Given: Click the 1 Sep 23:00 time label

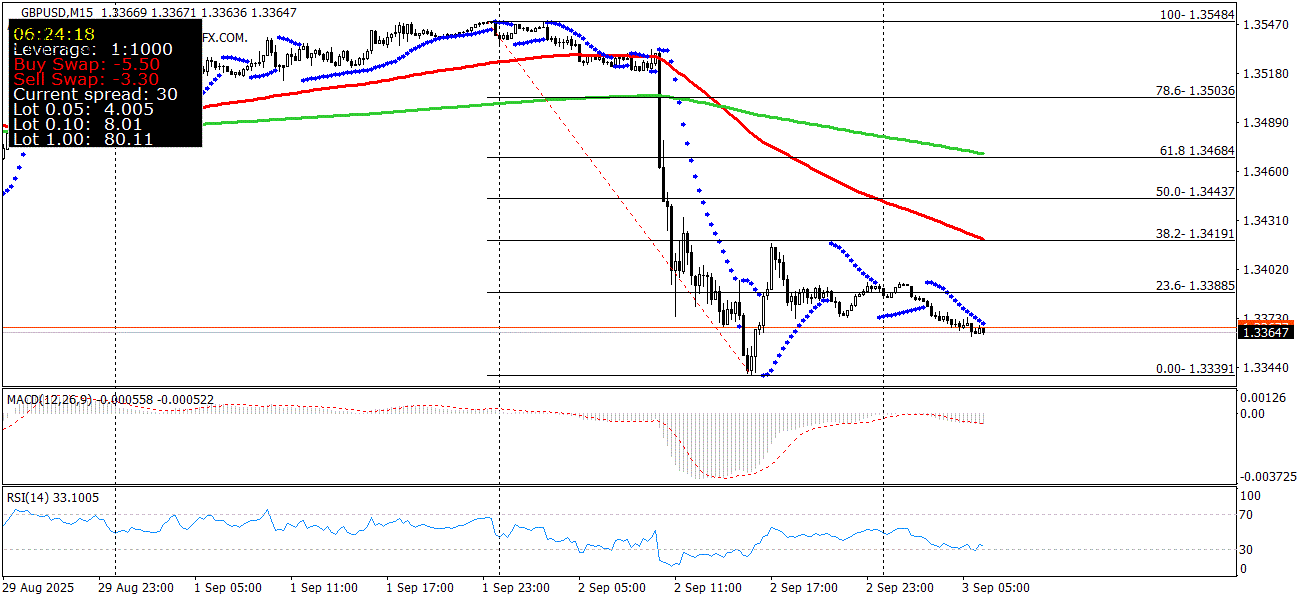Looking at the screenshot, I should point(515,588).
